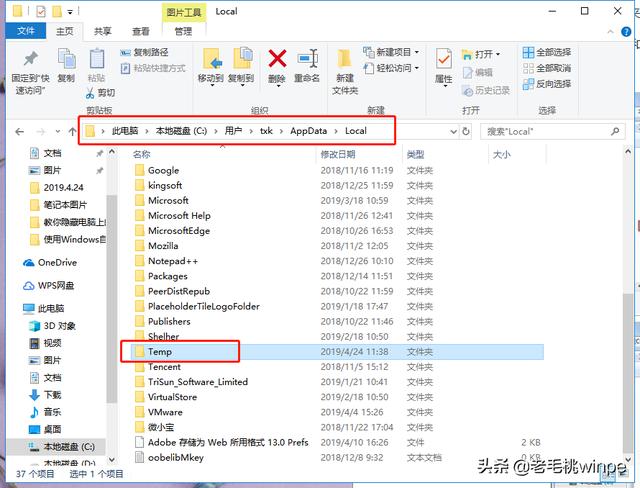The height and width of the screenshot is (488, 640).
Task: Select the Tencent folder
Action: [337, 367]
